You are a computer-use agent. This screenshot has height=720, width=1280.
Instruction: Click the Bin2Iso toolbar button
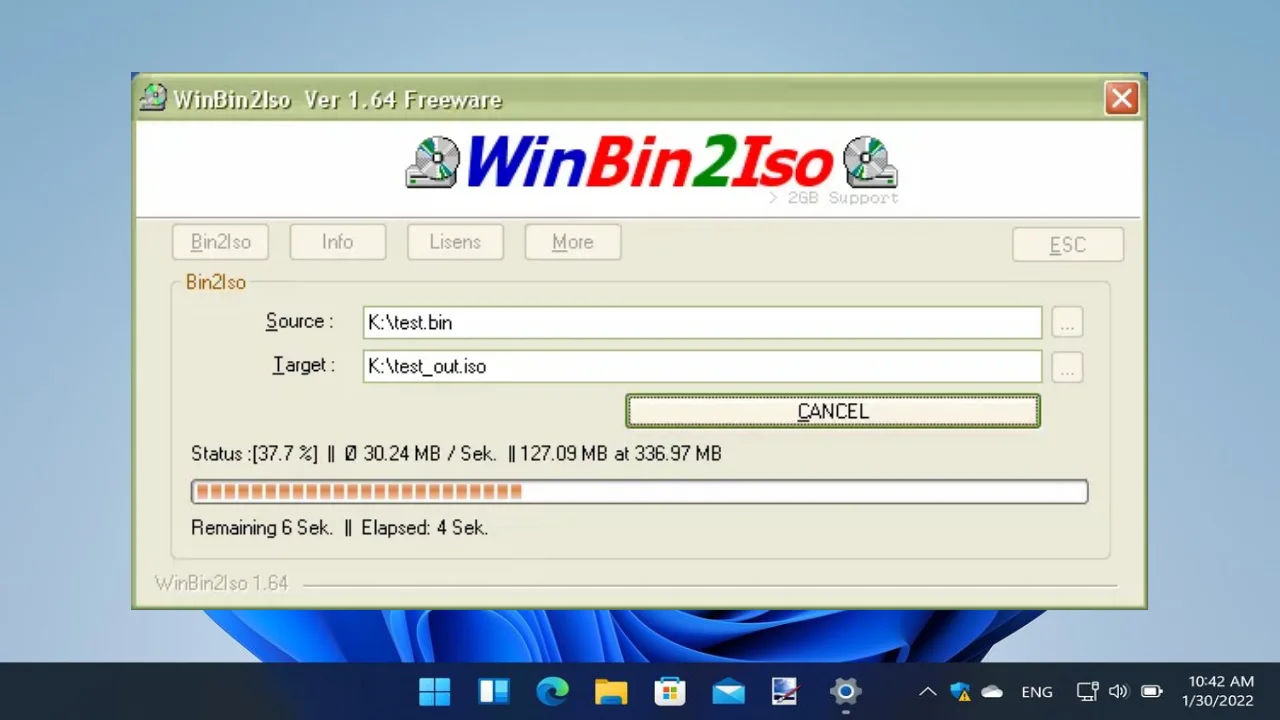tap(220, 242)
